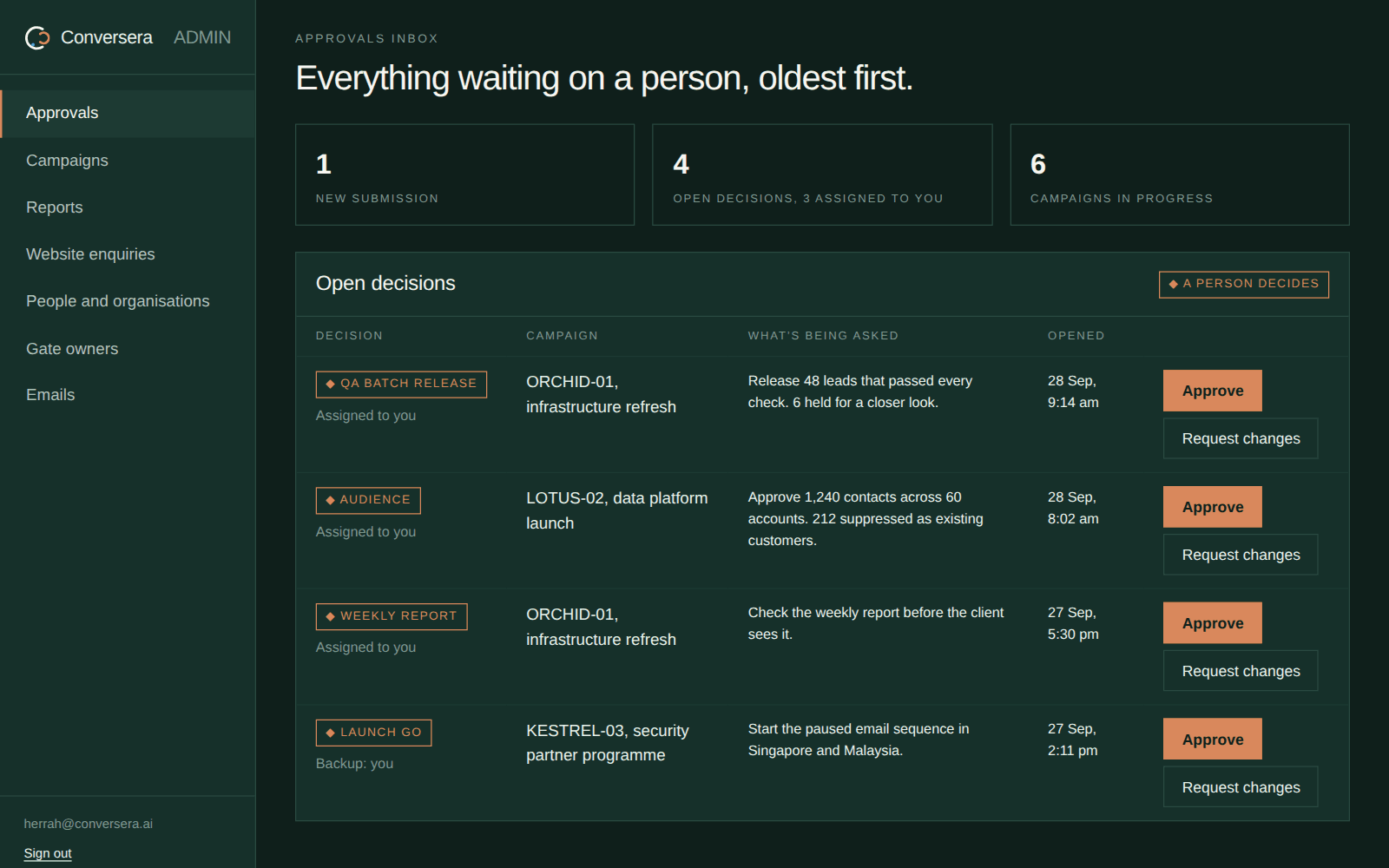The image size is (1389, 868).
Task: Open Reports from the sidebar
Action: [x=128, y=207]
